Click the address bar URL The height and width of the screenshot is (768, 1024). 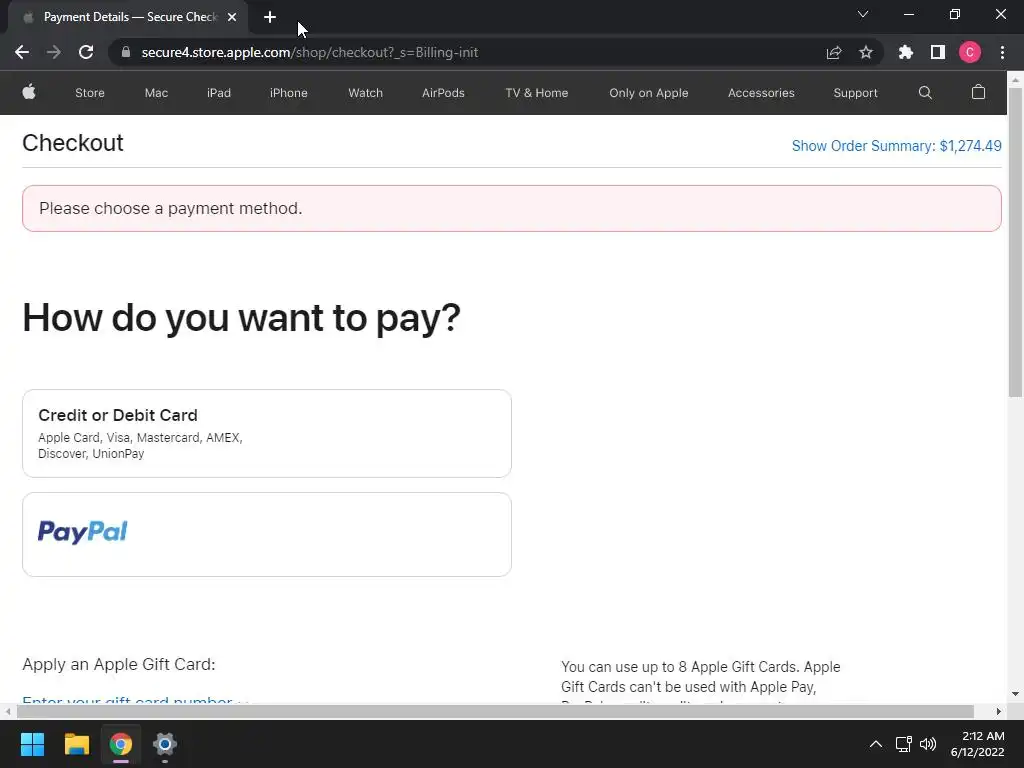click(x=310, y=52)
